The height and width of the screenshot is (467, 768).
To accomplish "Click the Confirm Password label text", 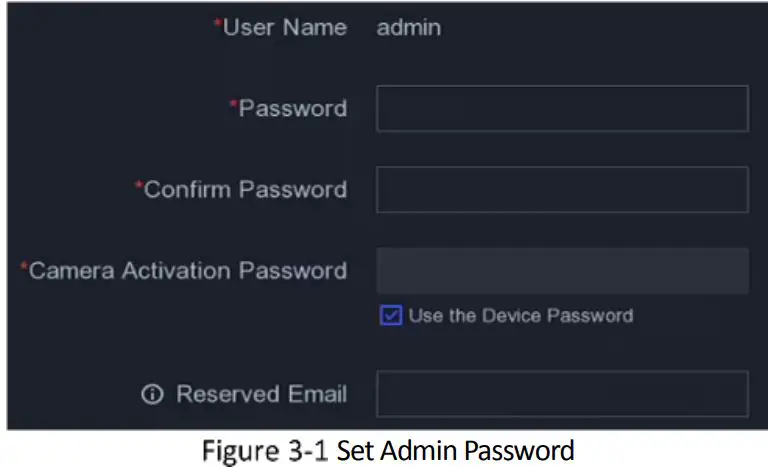I will tap(246, 190).
